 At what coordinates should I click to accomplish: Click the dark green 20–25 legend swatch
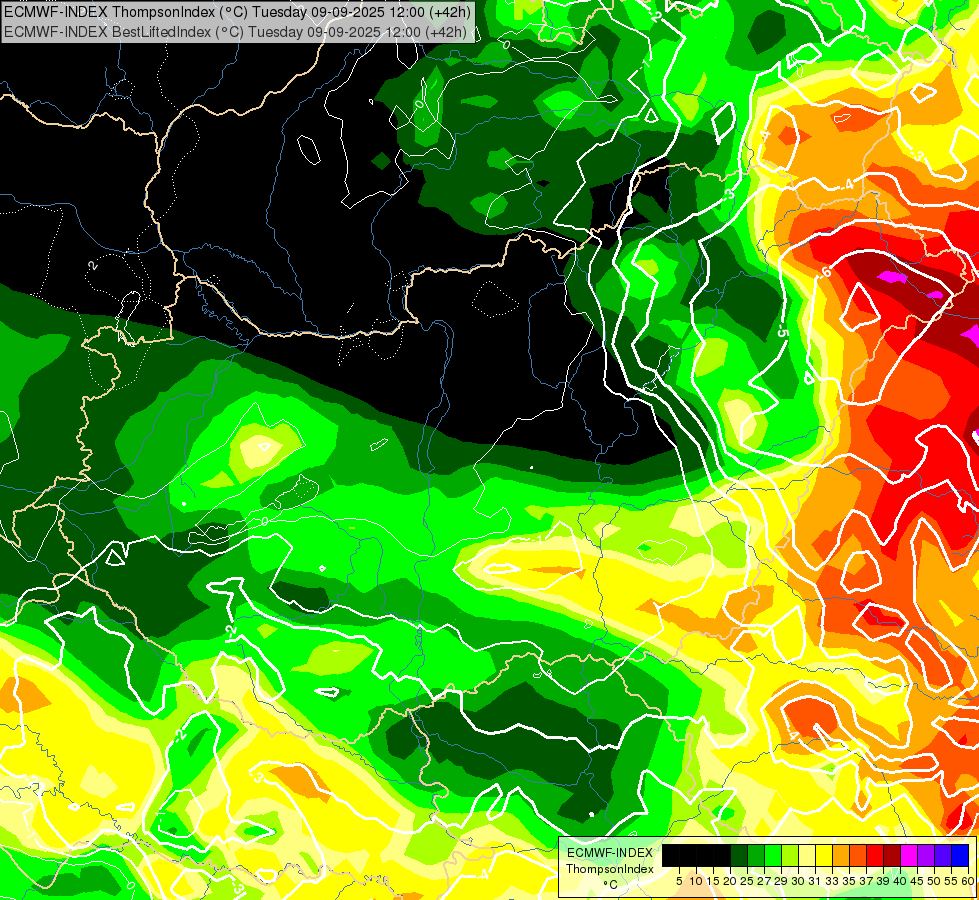coord(739,855)
